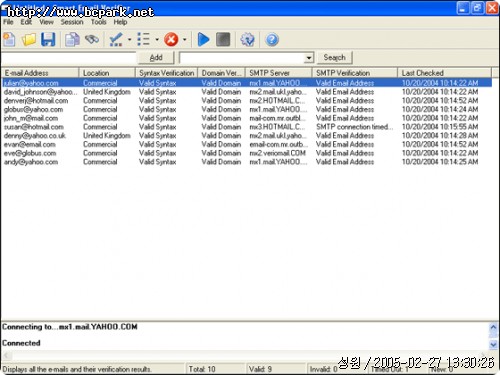The height and width of the screenshot is (375, 500).
Task: Stop verification with the gray square icon
Action: 223,39
